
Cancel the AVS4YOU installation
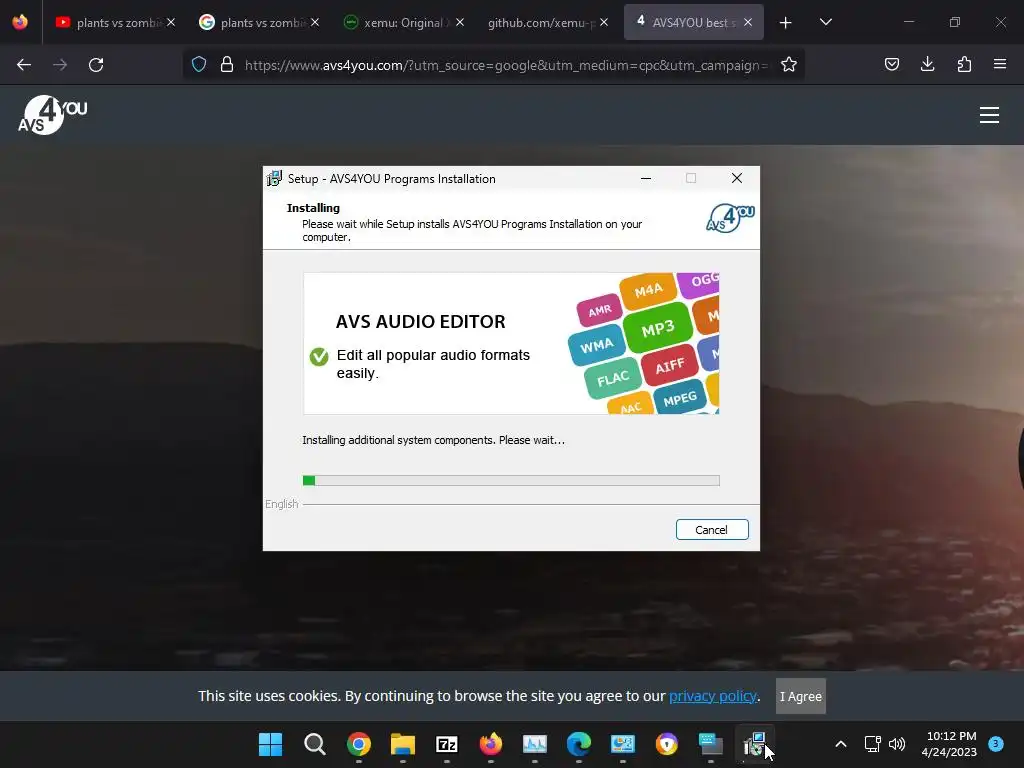[712, 530]
